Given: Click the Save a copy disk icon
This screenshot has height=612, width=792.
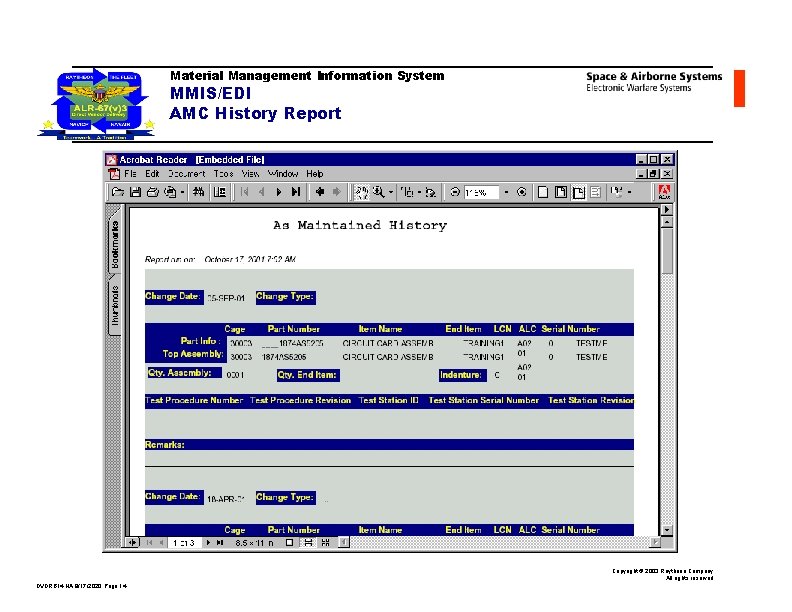Looking at the screenshot, I should [135, 192].
